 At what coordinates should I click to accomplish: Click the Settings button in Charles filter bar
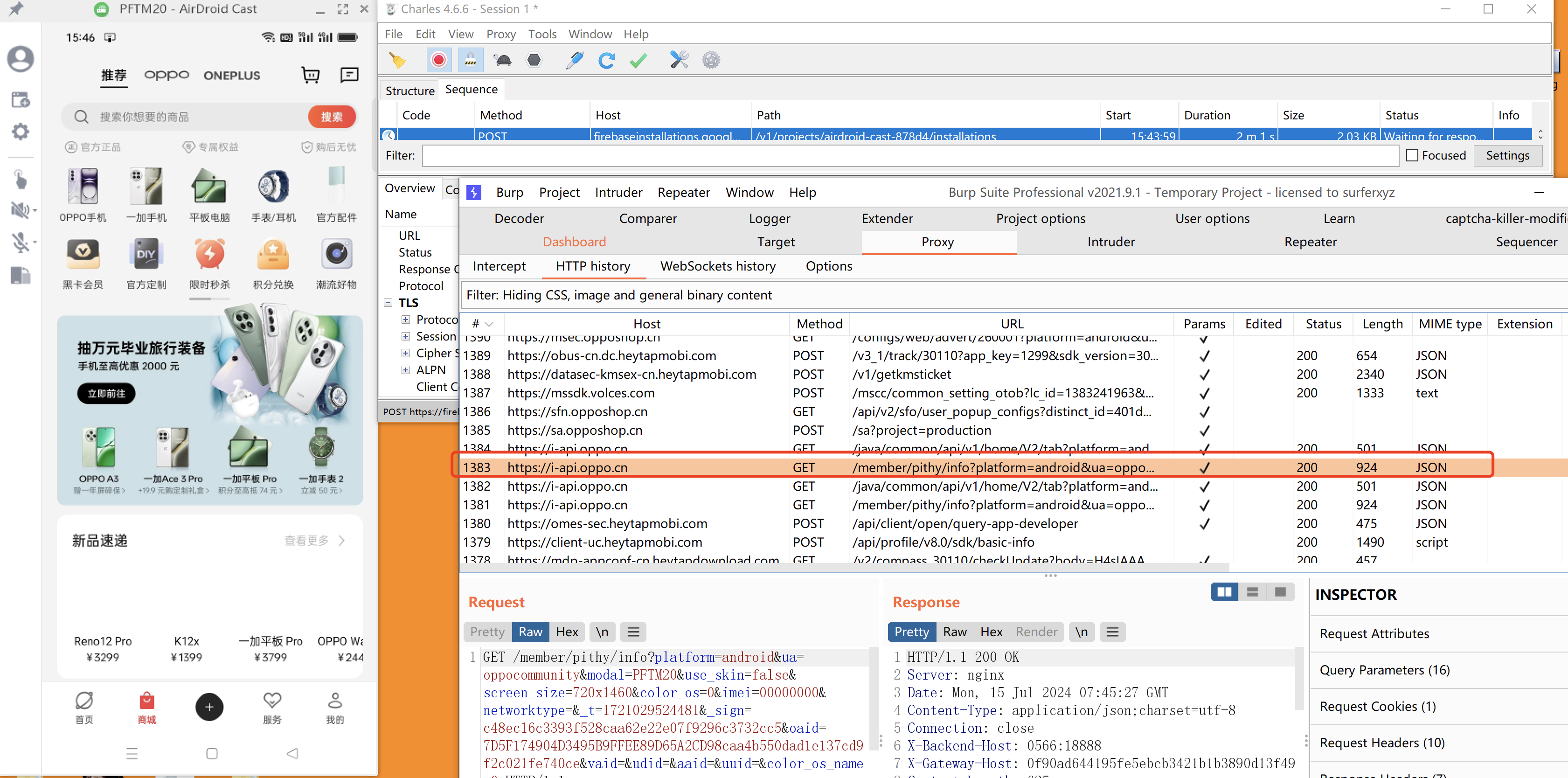coord(1508,155)
